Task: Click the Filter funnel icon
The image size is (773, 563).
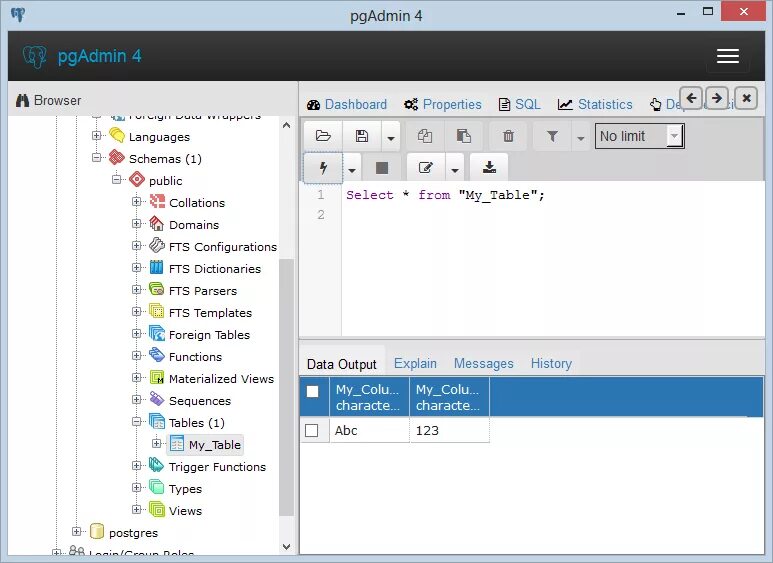Action: click(552, 136)
